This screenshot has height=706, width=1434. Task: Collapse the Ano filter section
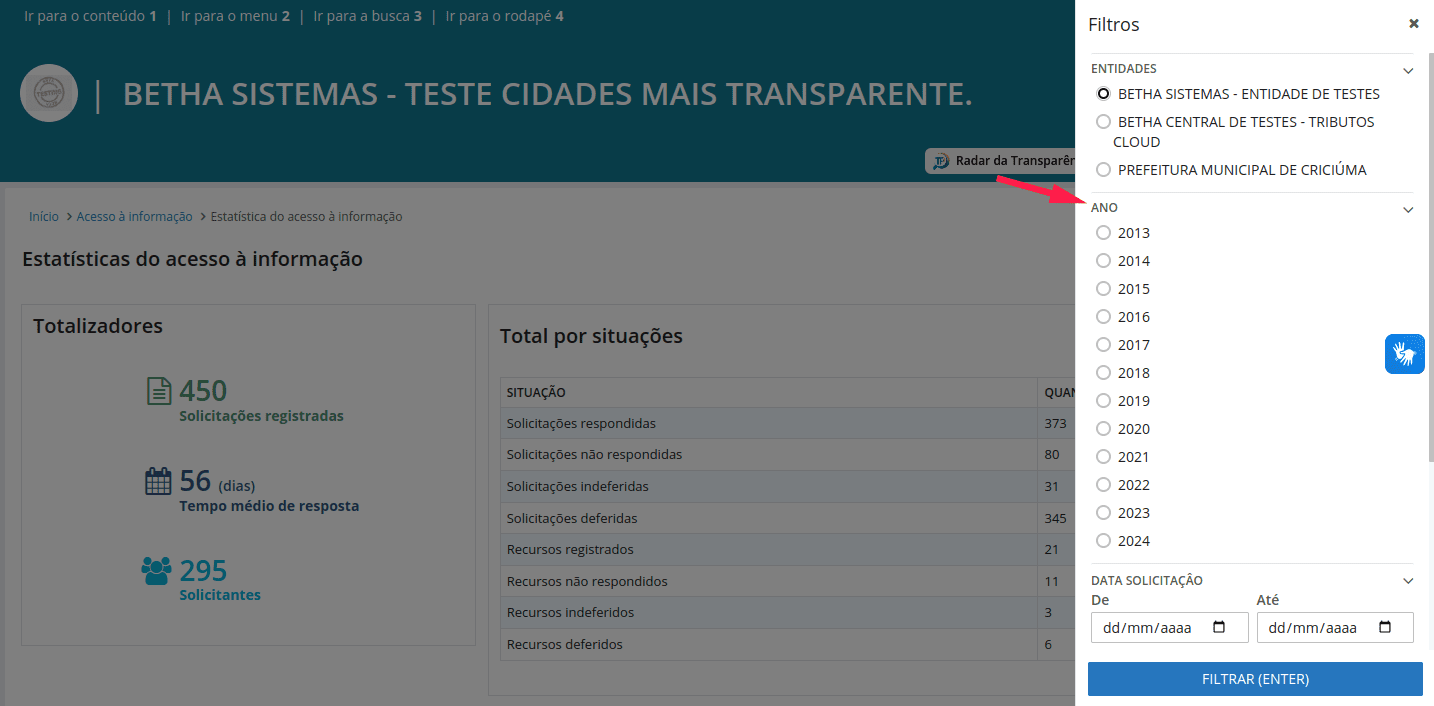click(1408, 209)
